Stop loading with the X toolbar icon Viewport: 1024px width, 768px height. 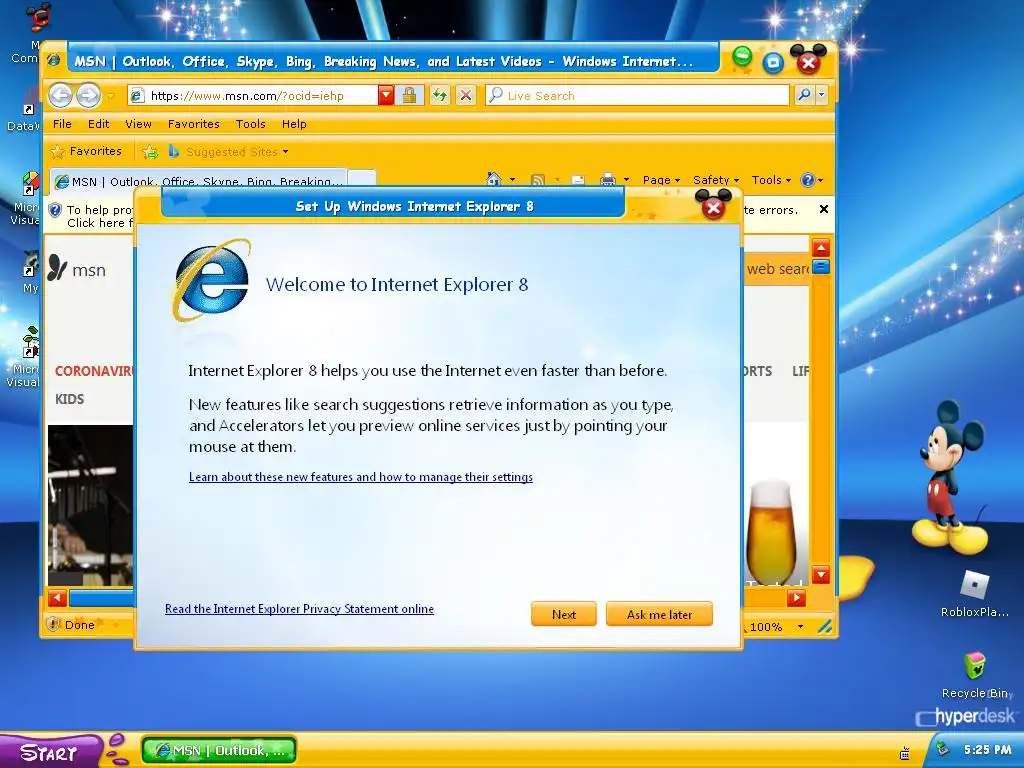pos(466,95)
